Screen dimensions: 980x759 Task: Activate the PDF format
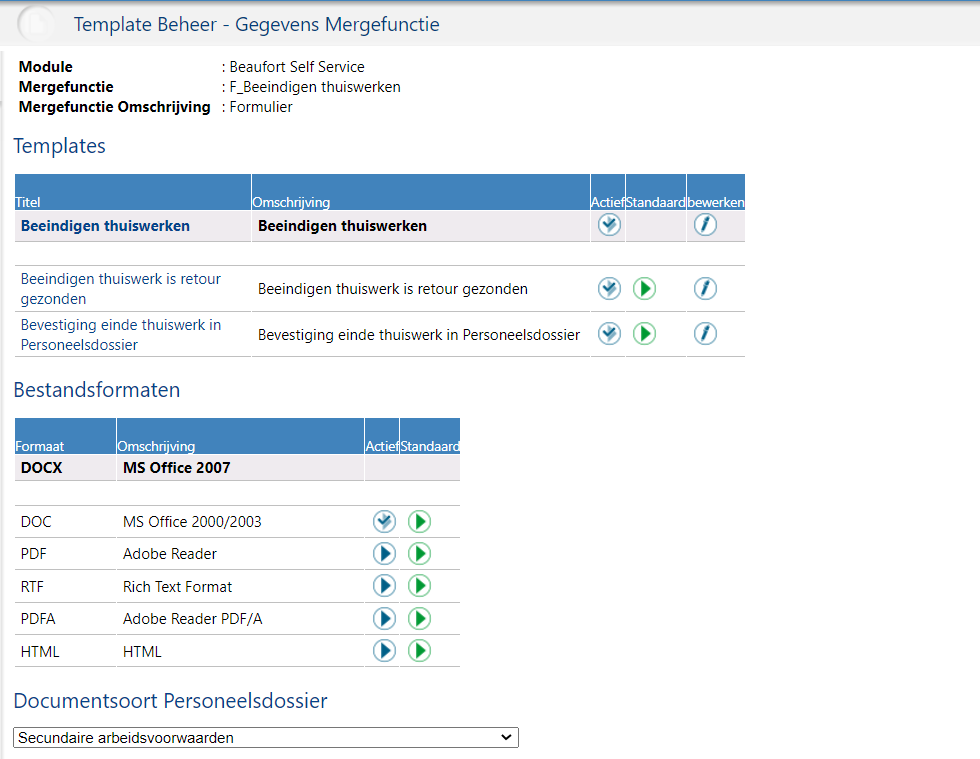tap(384, 554)
